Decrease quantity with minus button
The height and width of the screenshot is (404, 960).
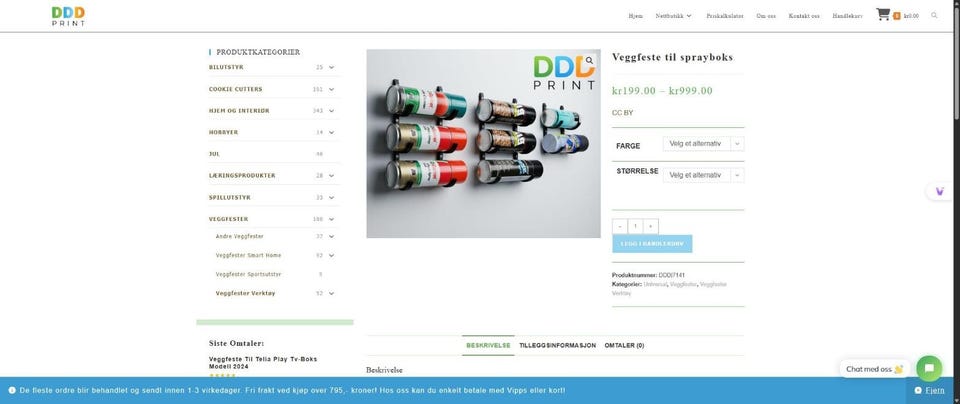[620, 226]
